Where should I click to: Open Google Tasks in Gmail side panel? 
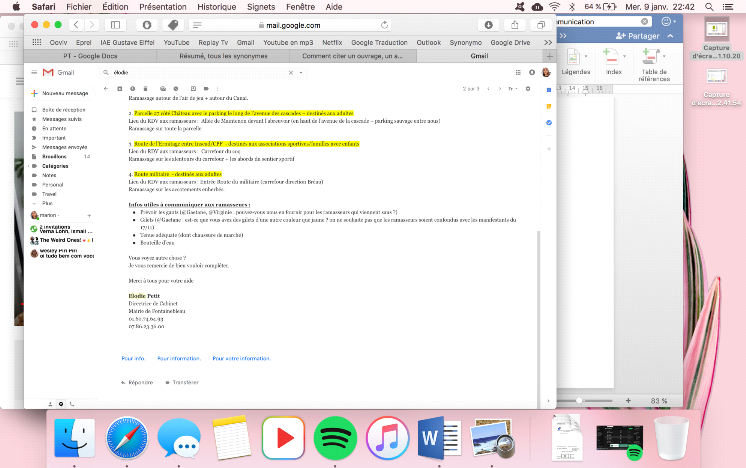click(549, 123)
